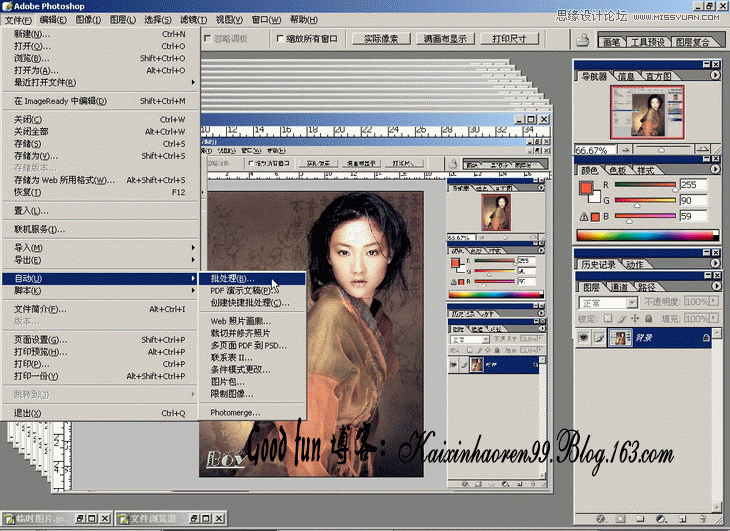Enable the 缩放所有窗口 checkbox
Viewport: 730px width, 531px height.
coord(280,39)
